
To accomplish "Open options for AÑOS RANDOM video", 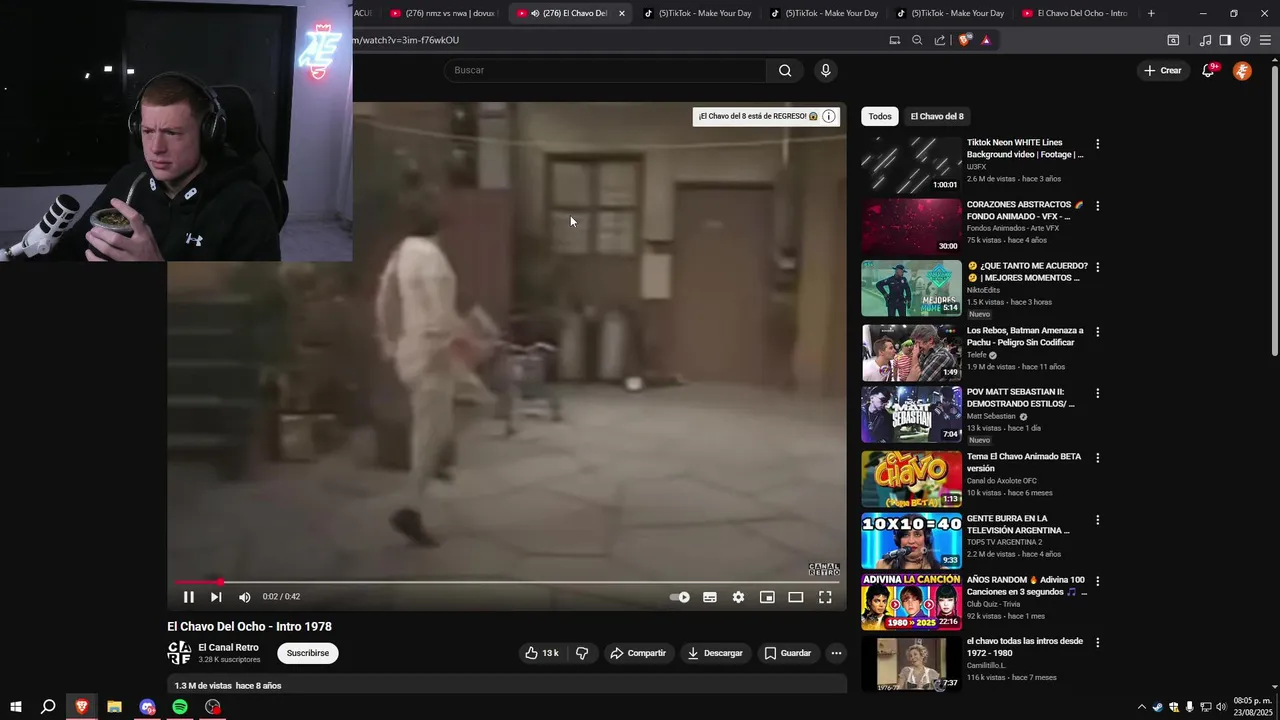I will pos(1097,582).
